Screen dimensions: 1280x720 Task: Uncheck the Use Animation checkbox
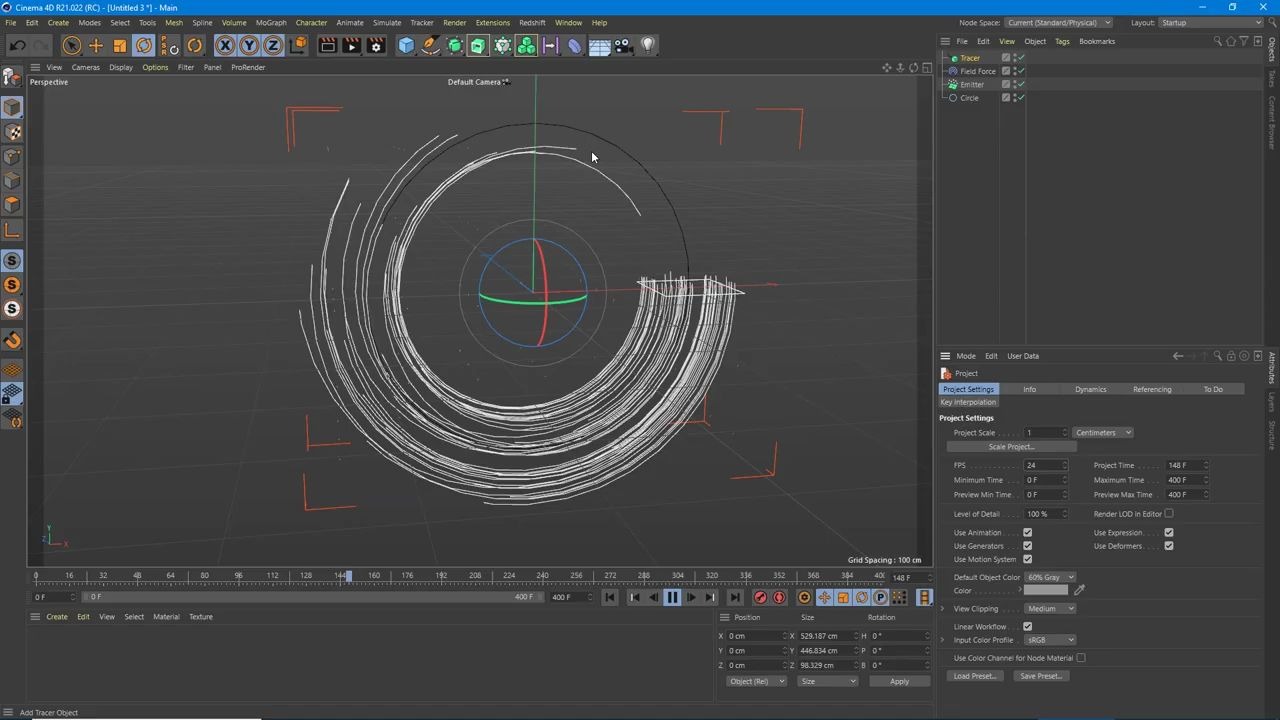coord(1027,533)
